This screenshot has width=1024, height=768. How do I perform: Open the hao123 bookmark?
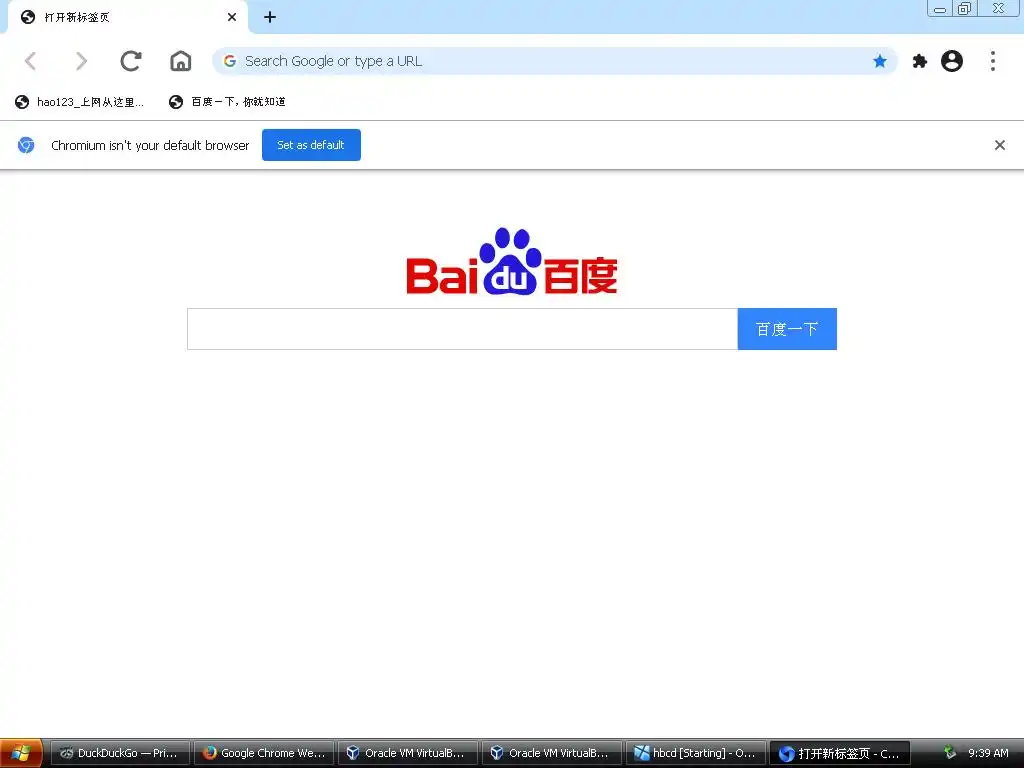[x=79, y=102]
